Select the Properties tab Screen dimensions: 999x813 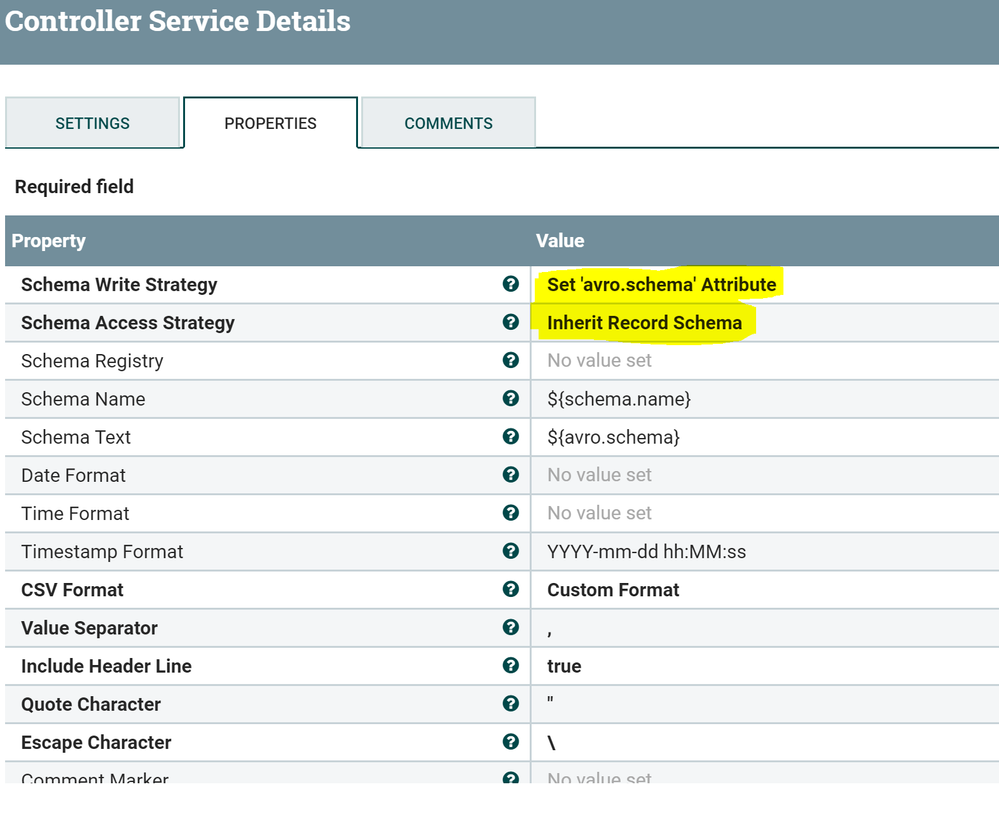270,123
